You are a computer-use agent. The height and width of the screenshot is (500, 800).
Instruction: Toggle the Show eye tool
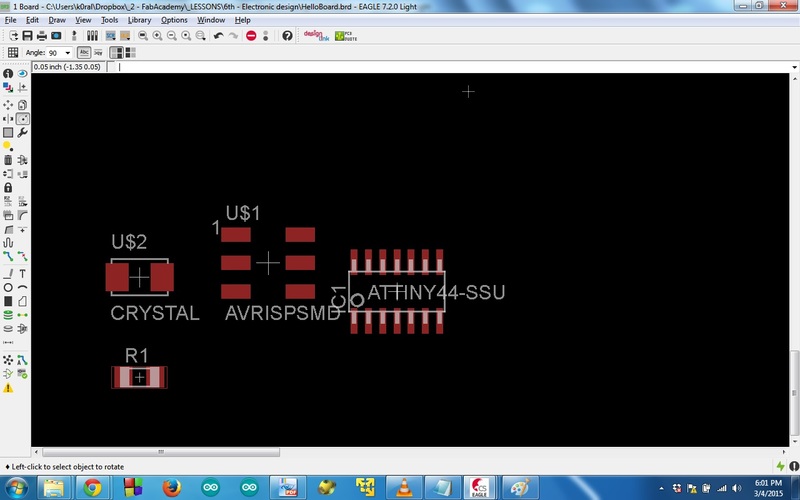coord(22,73)
